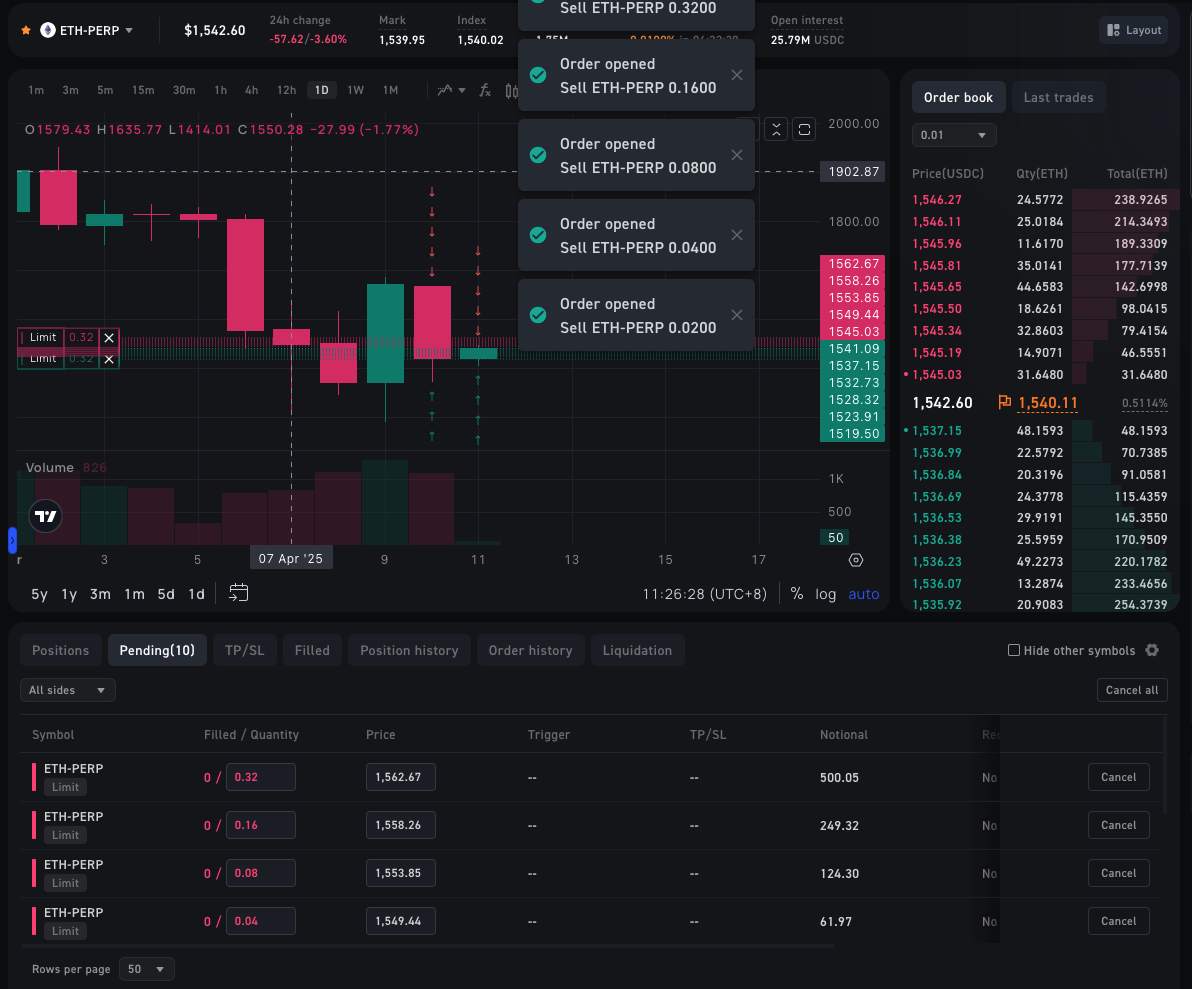The width and height of the screenshot is (1192, 989).
Task: Expand the blue side panel handle
Action: 12,540
